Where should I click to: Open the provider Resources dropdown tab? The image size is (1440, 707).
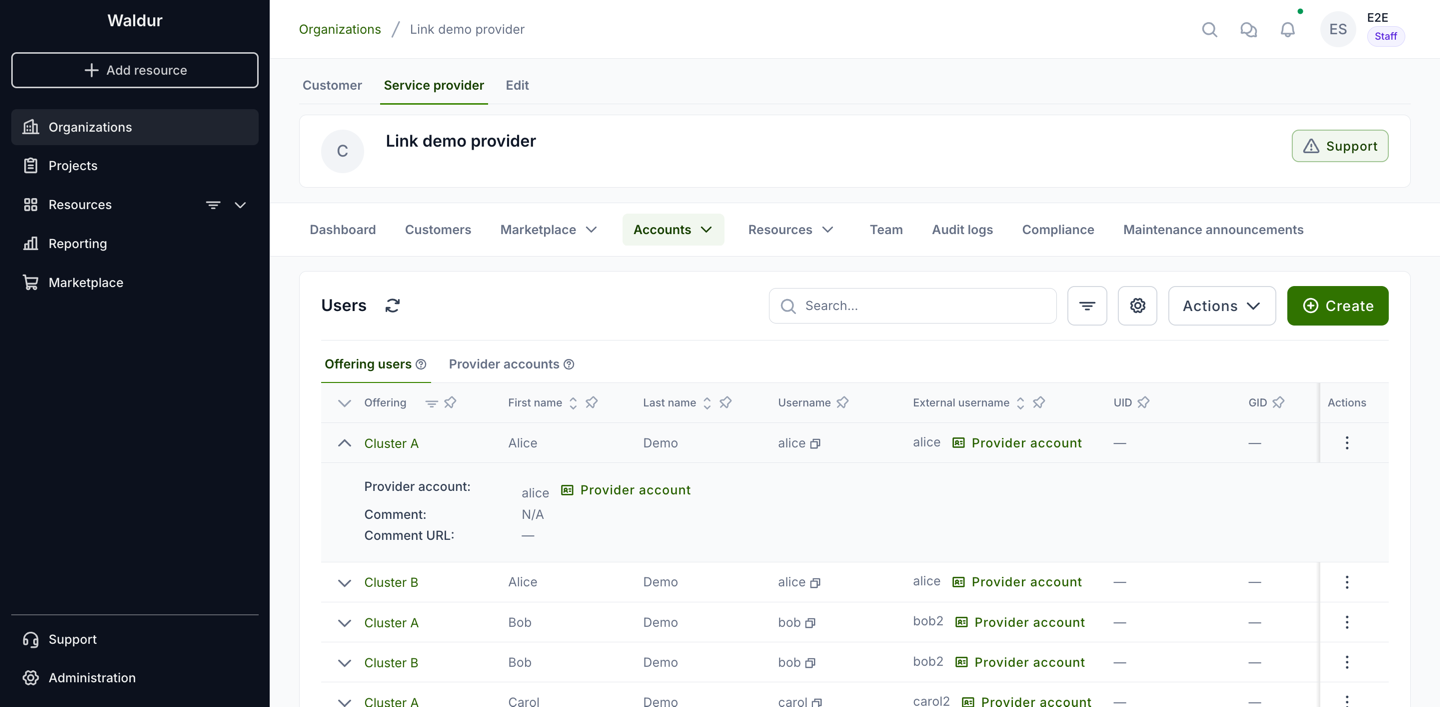tap(790, 230)
